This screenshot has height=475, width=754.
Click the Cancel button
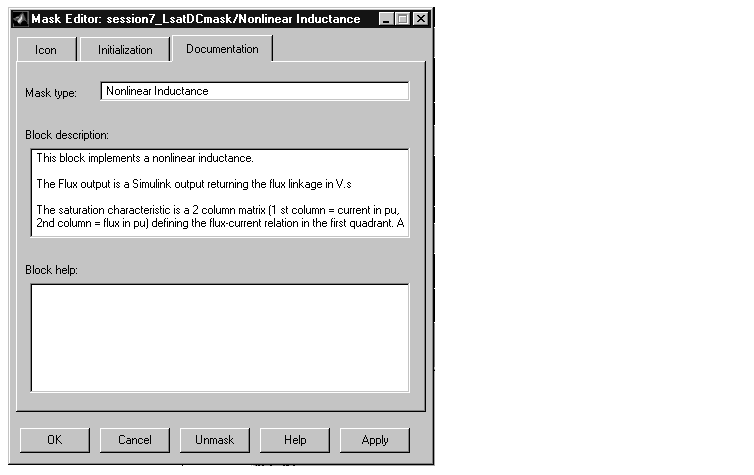coord(135,440)
